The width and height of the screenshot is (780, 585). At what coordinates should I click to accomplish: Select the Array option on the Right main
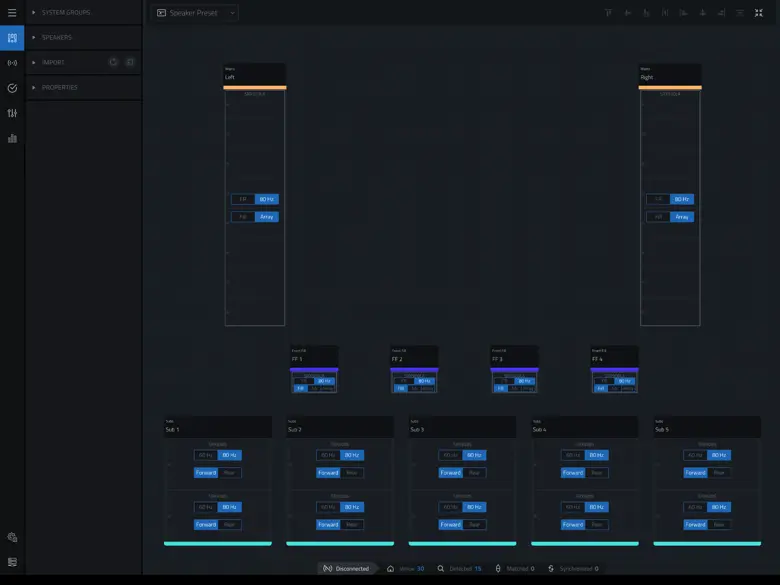click(682, 216)
